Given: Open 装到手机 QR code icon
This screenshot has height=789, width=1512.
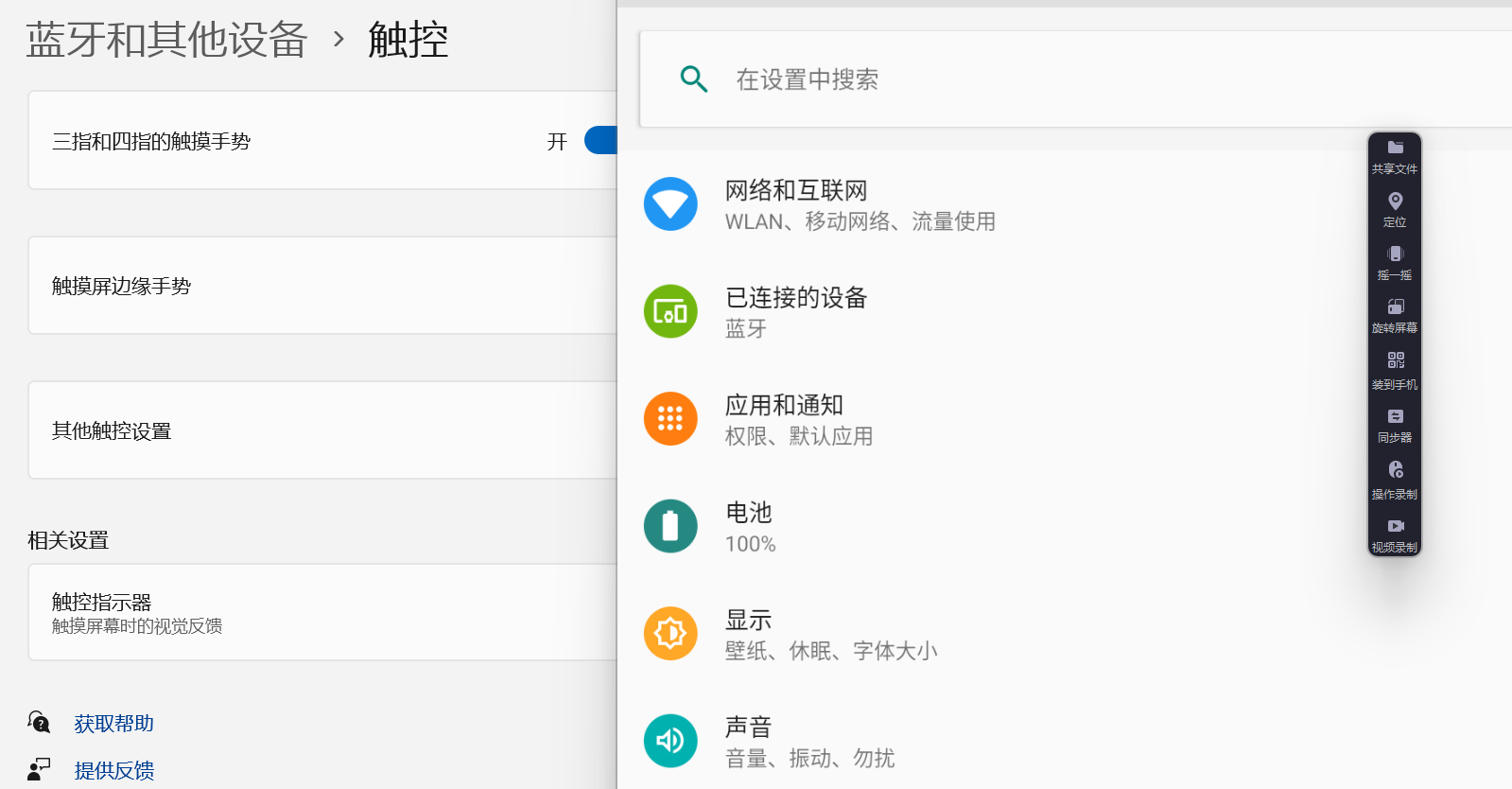Looking at the screenshot, I should [x=1395, y=369].
